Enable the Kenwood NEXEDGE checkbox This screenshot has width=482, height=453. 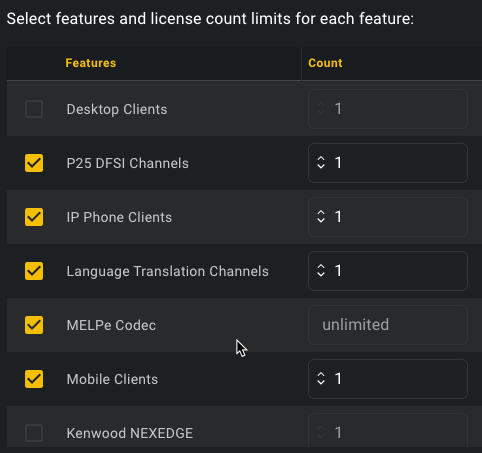point(34,433)
